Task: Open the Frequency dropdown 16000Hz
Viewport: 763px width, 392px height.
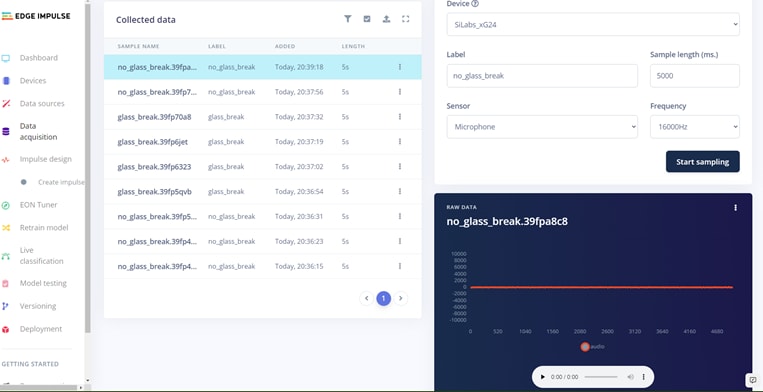Action: [694, 127]
